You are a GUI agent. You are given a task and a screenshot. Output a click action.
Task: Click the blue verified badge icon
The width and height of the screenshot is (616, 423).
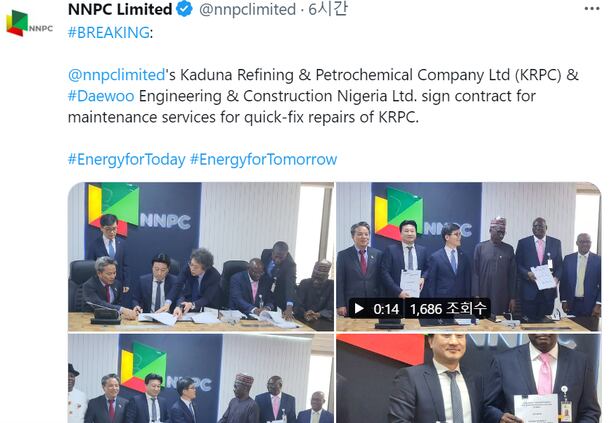(184, 9)
